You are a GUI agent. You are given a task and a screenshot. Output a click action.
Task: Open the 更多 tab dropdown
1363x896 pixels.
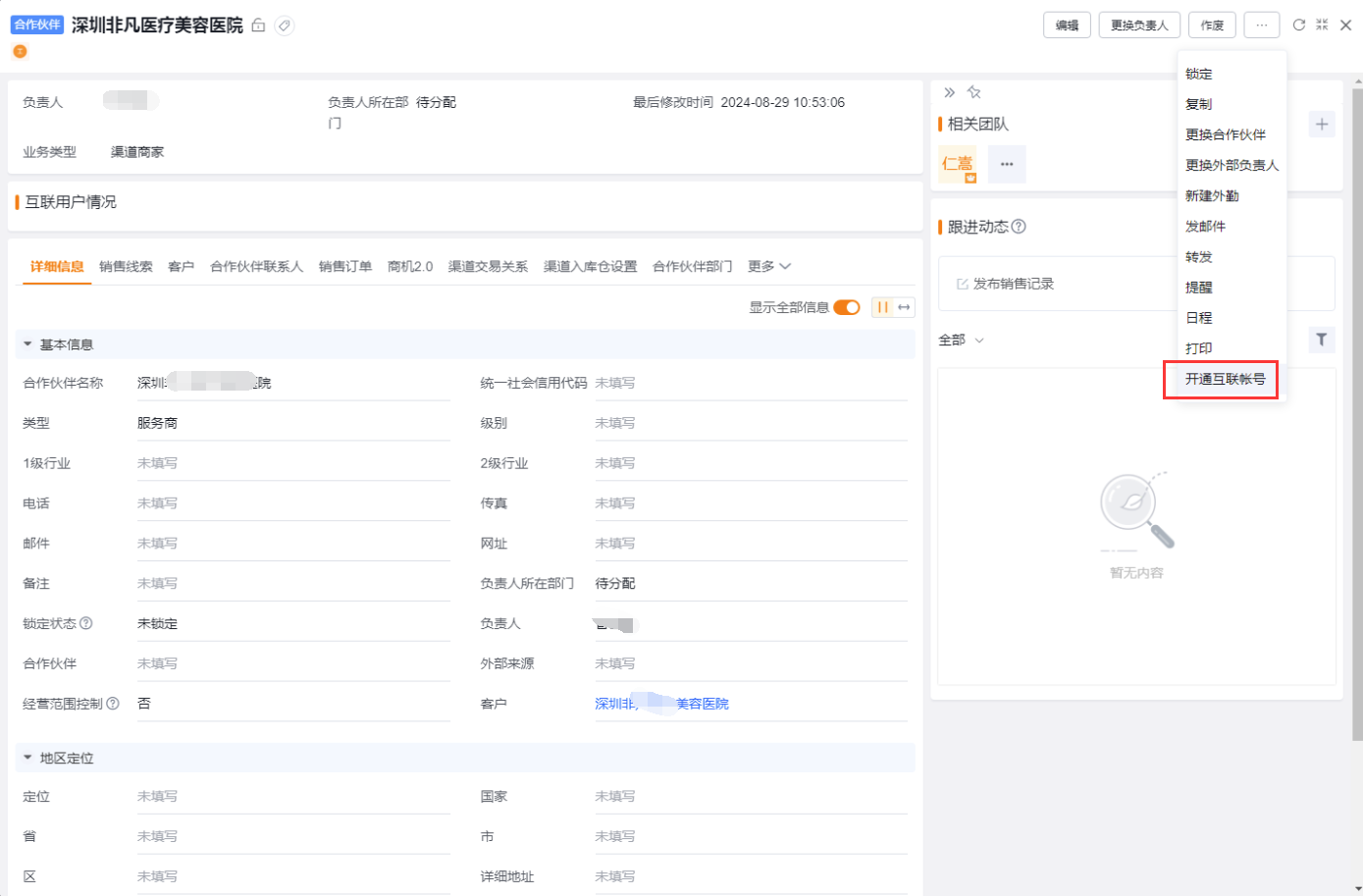(769, 267)
